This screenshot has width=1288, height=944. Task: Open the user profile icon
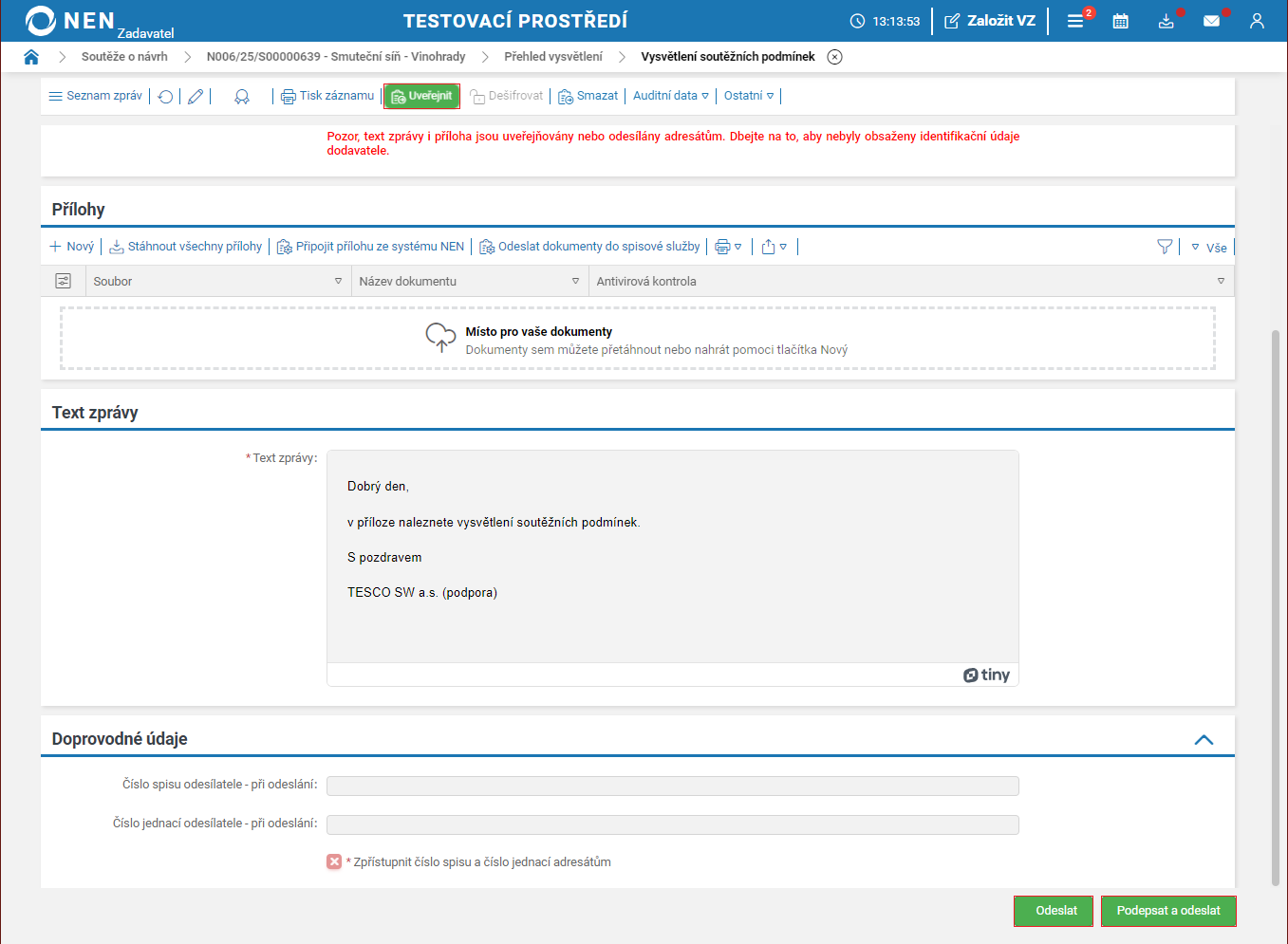pos(1257,21)
